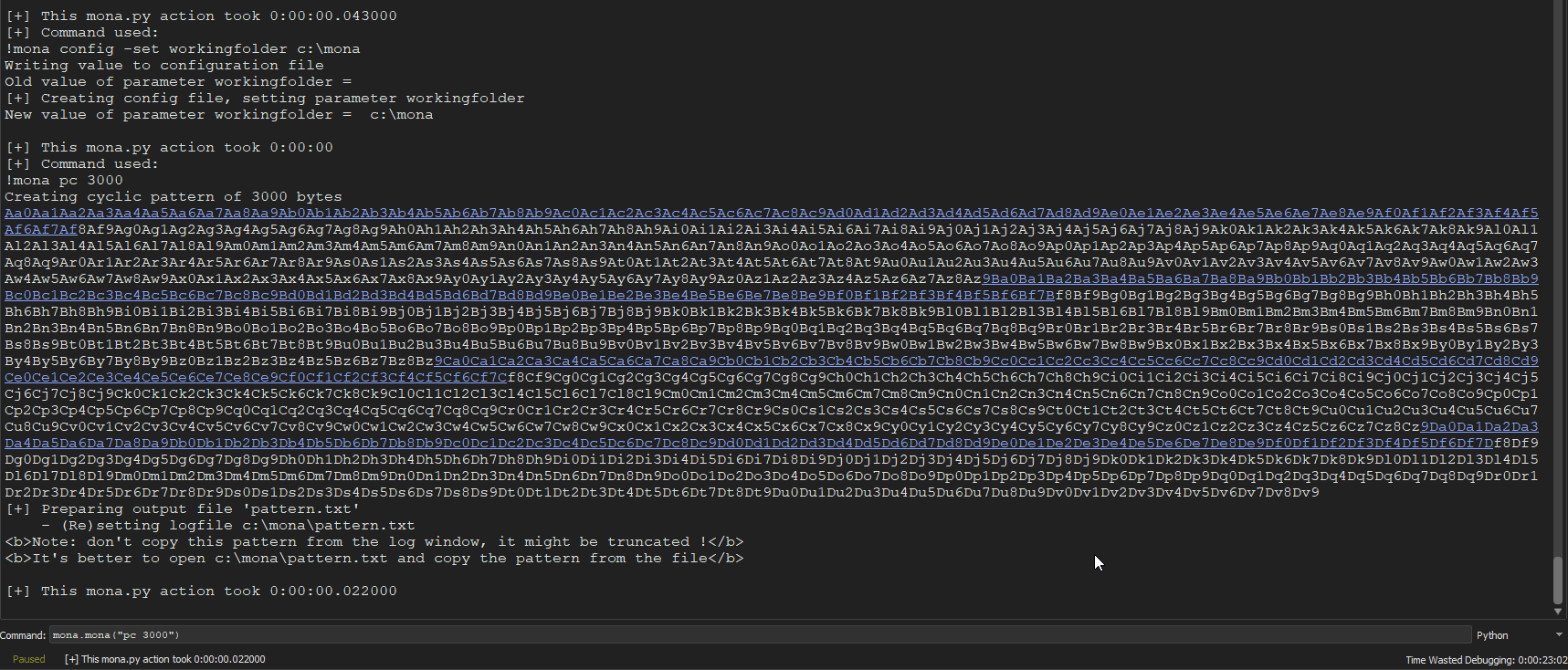Viewport: 1568px width, 670px height.
Task: Select log line 'action took 0:00:00.022000' in log
Action: pyautogui.click(x=201, y=591)
